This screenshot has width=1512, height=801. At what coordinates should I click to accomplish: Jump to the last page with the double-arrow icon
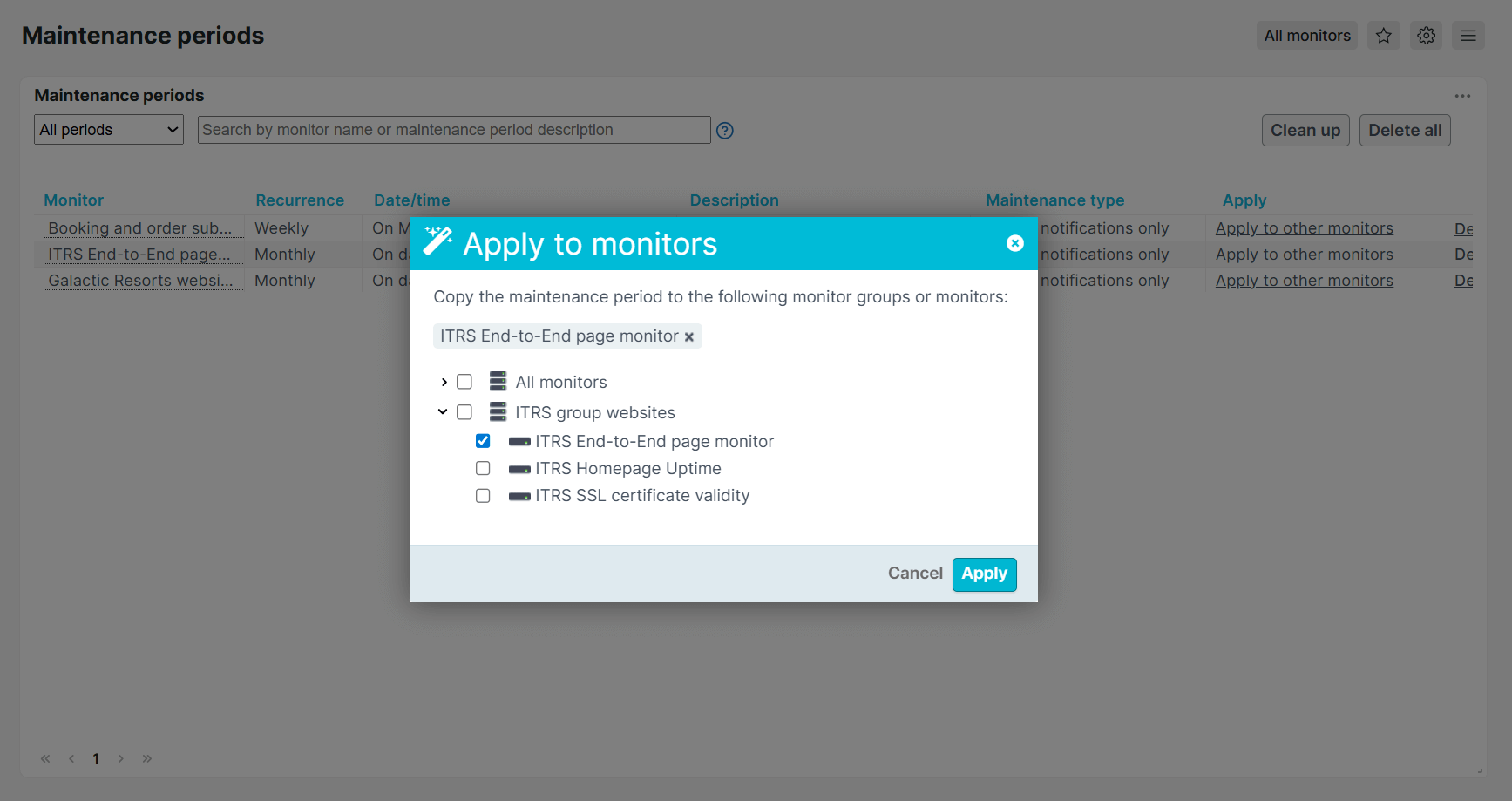point(146,758)
